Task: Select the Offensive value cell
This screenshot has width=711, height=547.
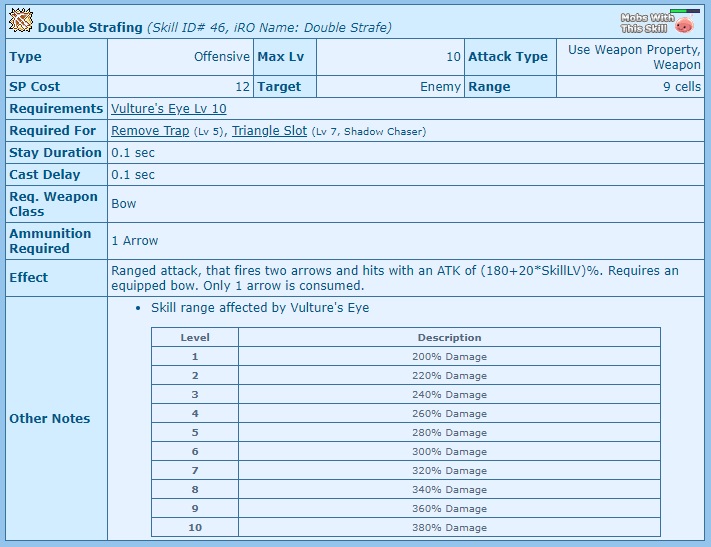Action: (180, 57)
